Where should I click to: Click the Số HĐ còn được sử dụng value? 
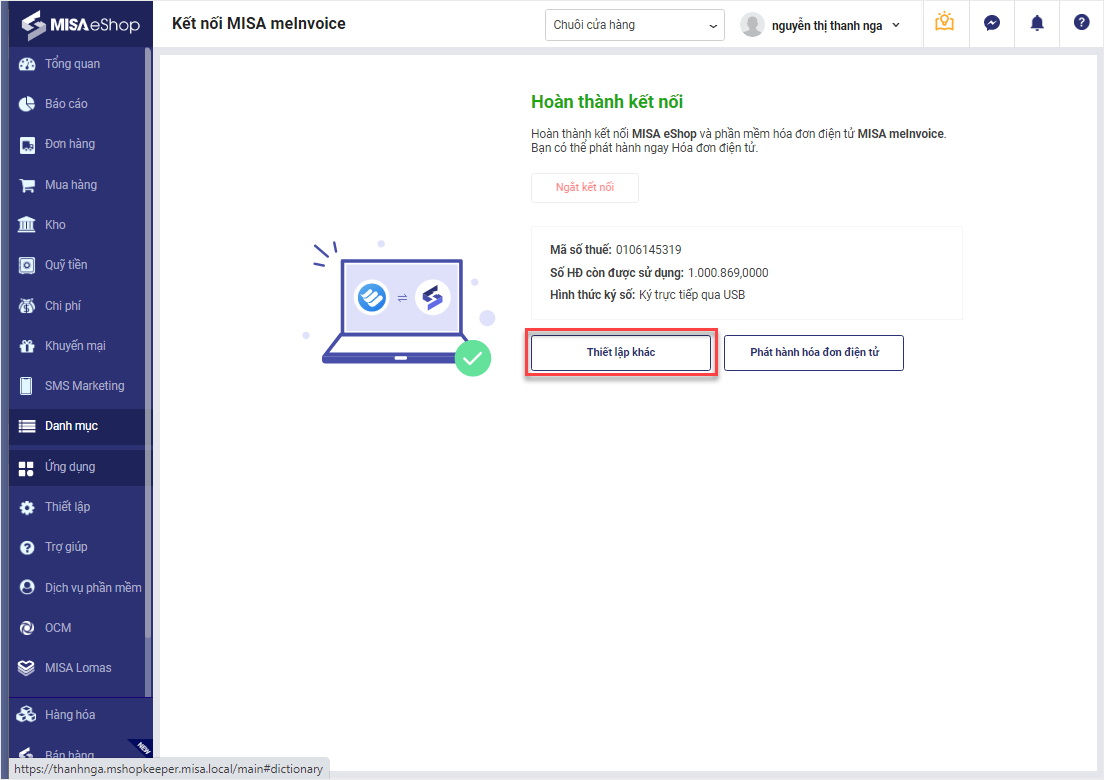click(728, 273)
